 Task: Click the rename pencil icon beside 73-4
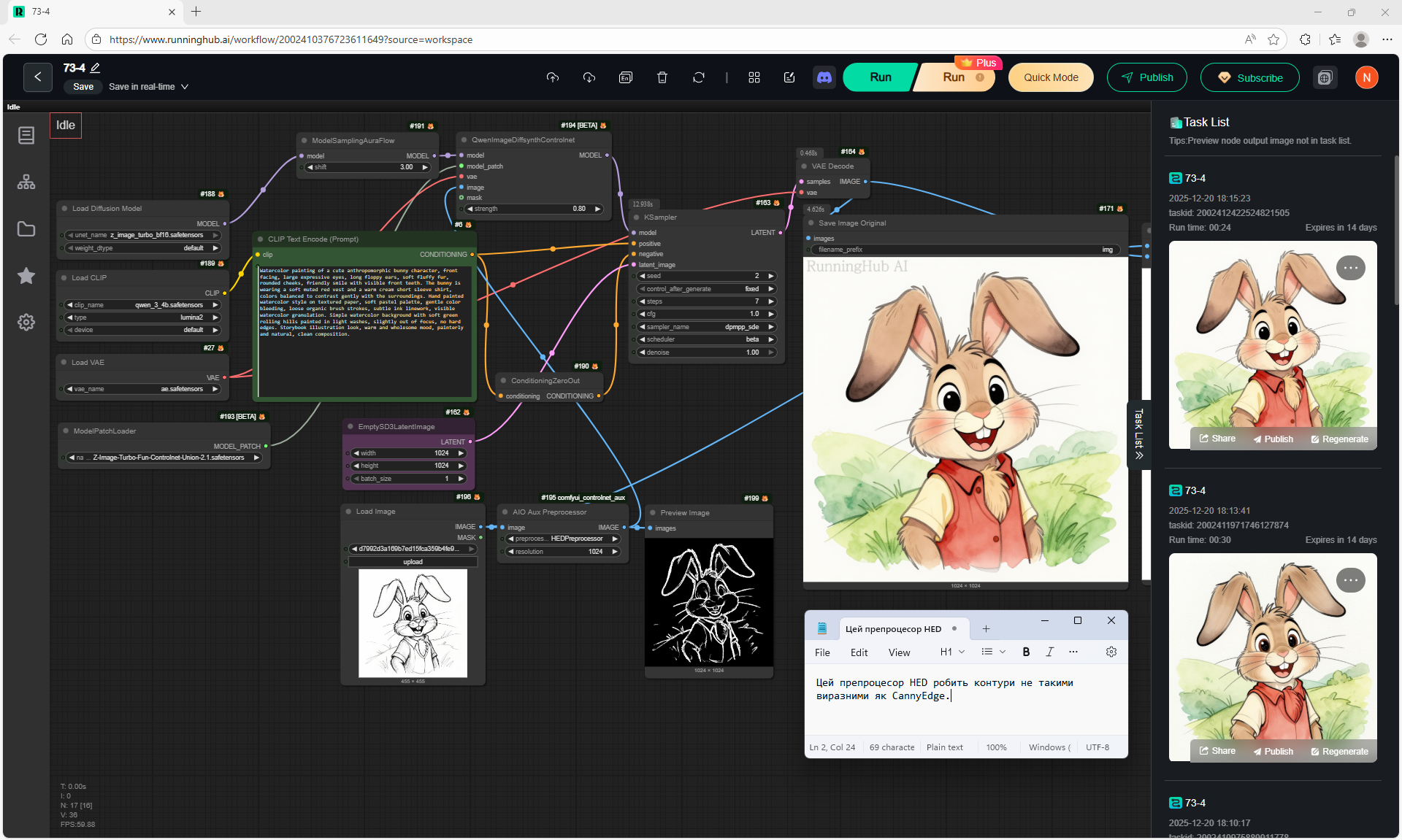pyautogui.click(x=96, y=68)
